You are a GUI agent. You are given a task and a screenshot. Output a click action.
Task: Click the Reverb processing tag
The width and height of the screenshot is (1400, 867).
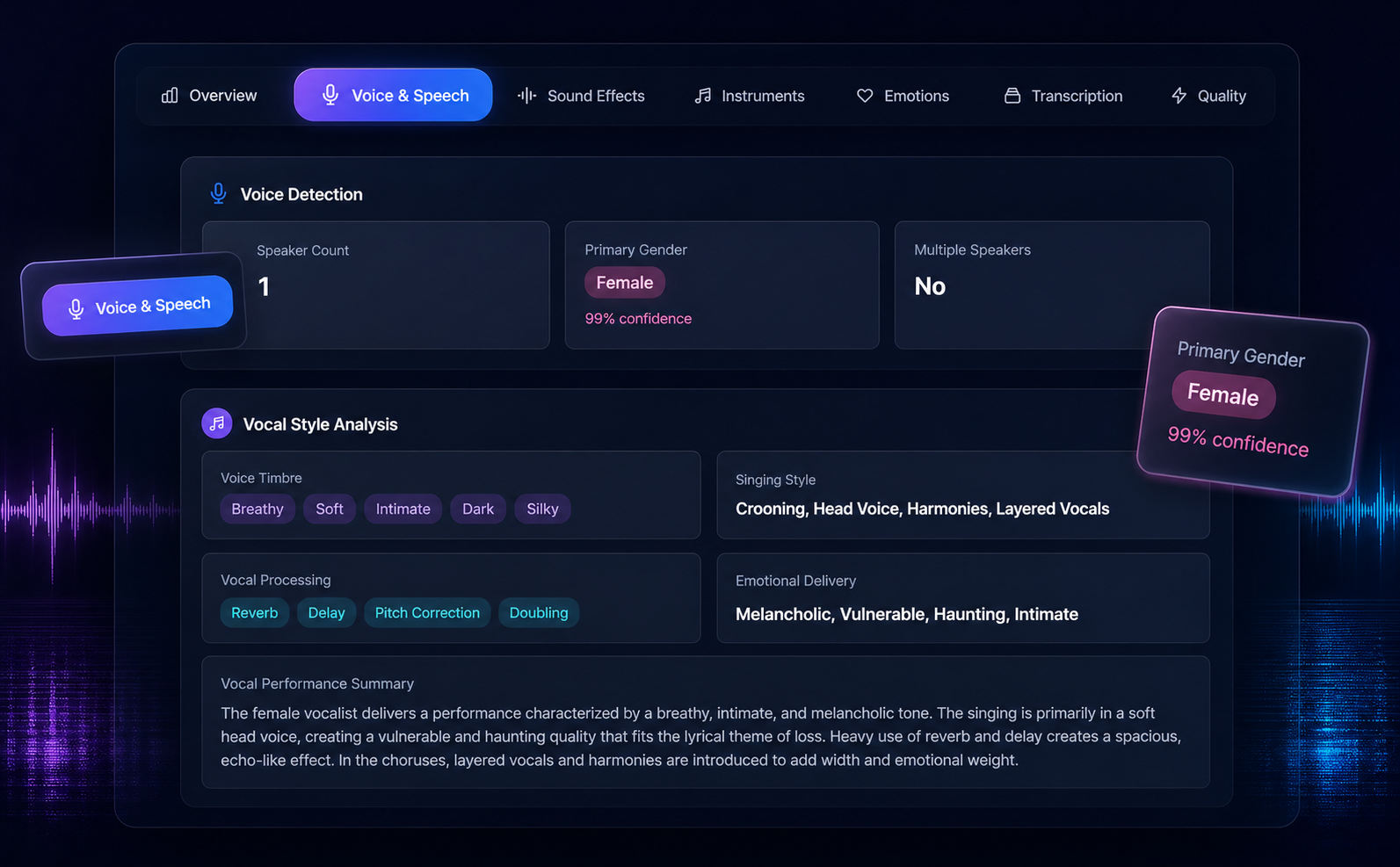[255, 612]
